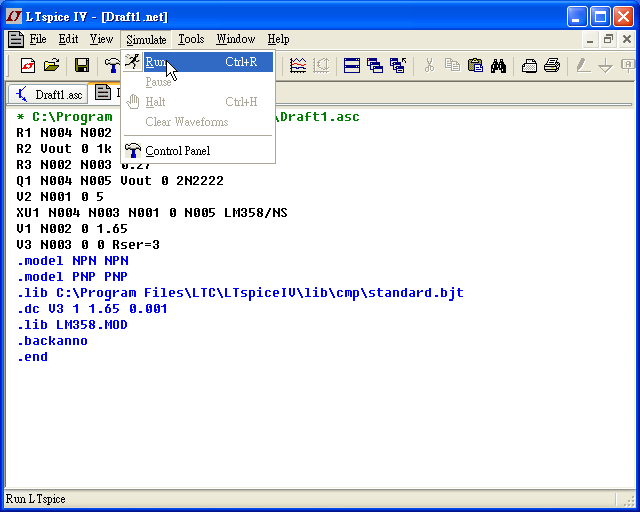The image size is (640, 512).
Task: Click the document icon left of File
Action: (16, 39)
